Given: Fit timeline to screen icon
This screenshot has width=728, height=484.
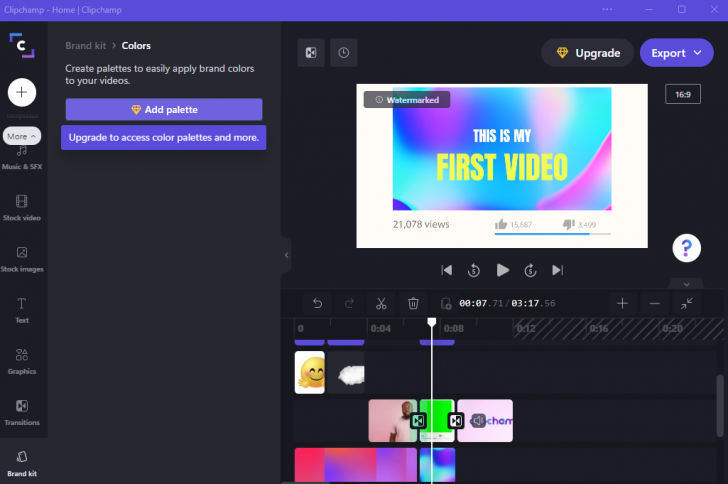Looking at the screenshot, I should coord(687,304).
